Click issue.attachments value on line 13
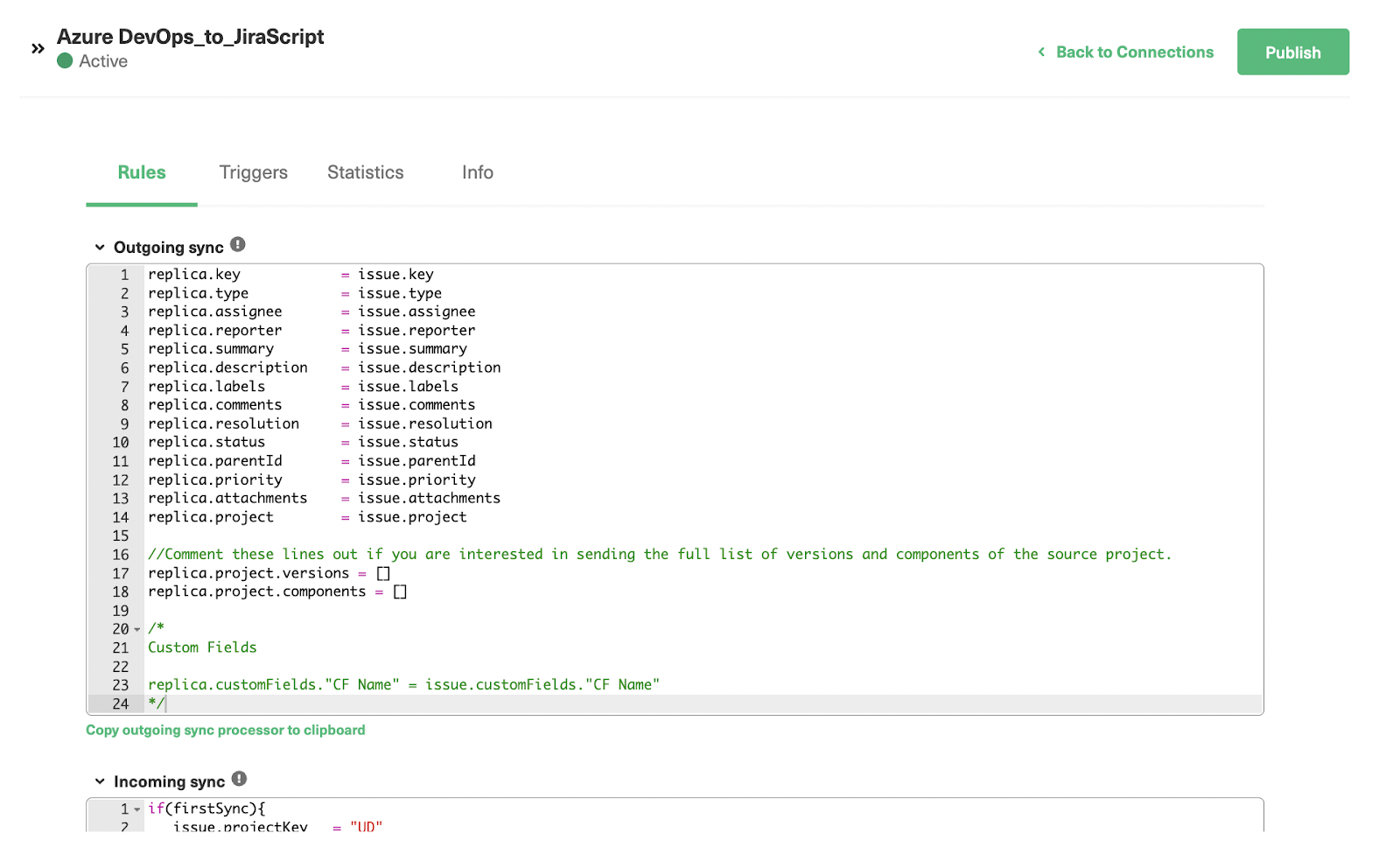Viewport: 1400px width, 847px height. click(x=430, y=499)
